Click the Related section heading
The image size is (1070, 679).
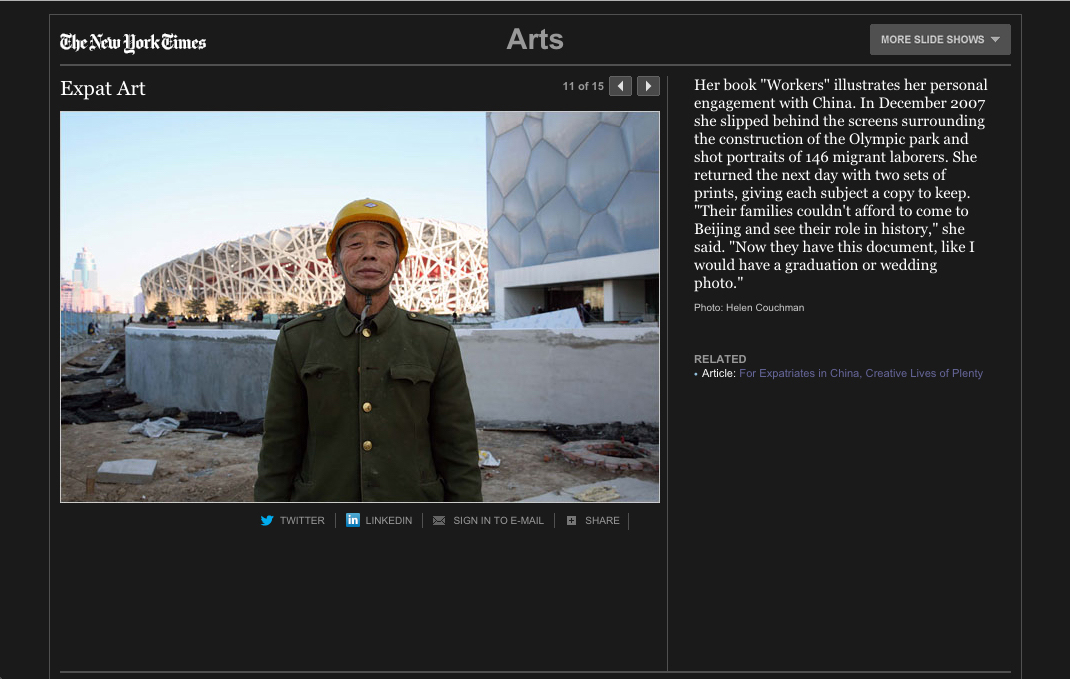[x=720, y=359]
